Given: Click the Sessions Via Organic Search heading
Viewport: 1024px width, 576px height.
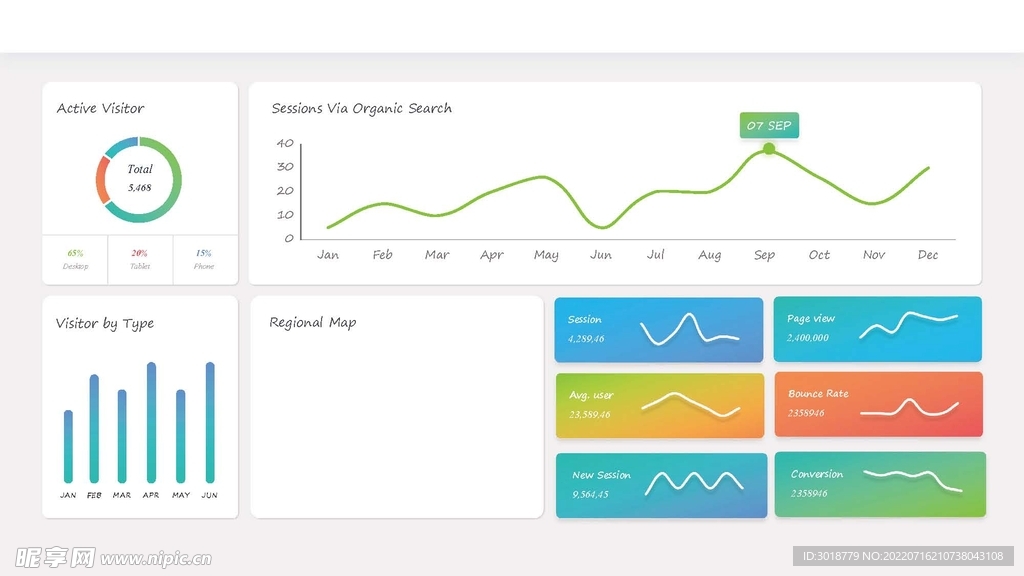Looking at the screenshot, I should click(x=361, y=108).
